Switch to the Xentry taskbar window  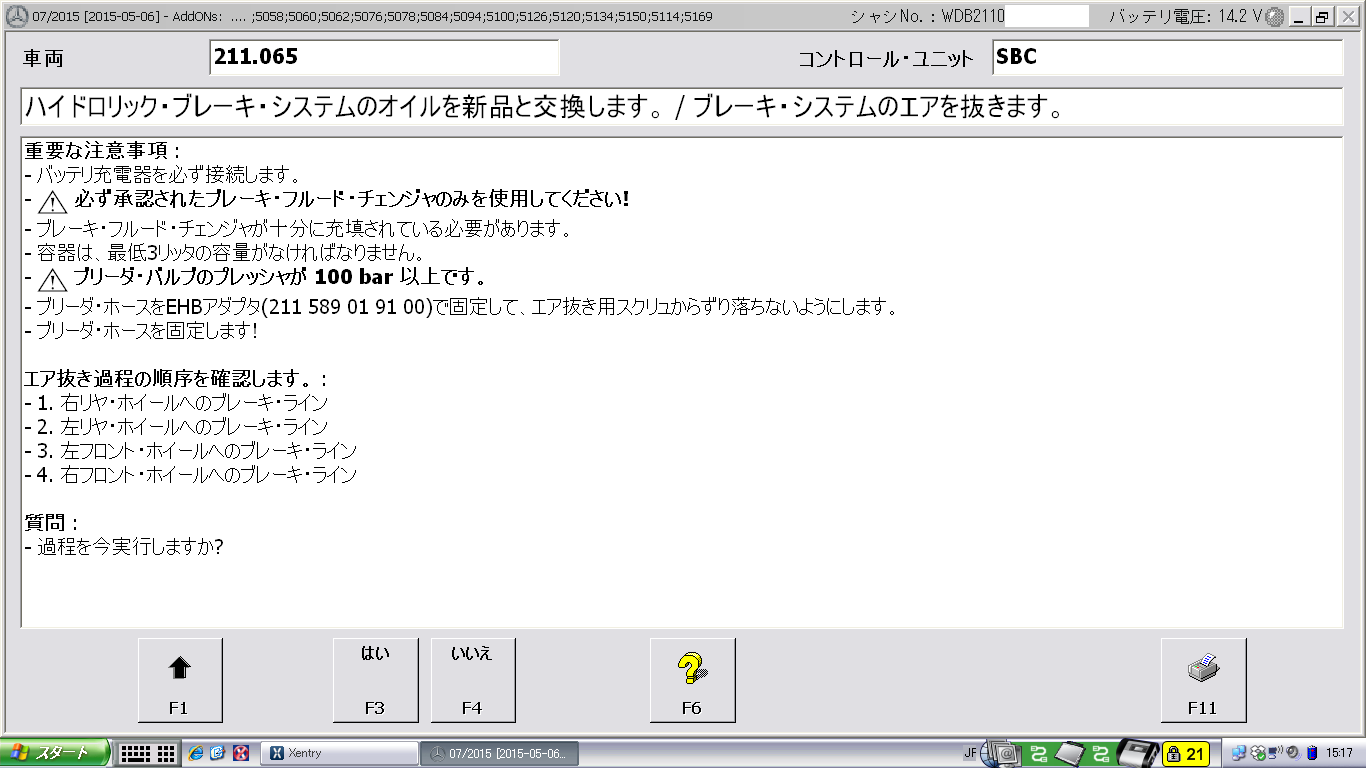click(339, 753)
